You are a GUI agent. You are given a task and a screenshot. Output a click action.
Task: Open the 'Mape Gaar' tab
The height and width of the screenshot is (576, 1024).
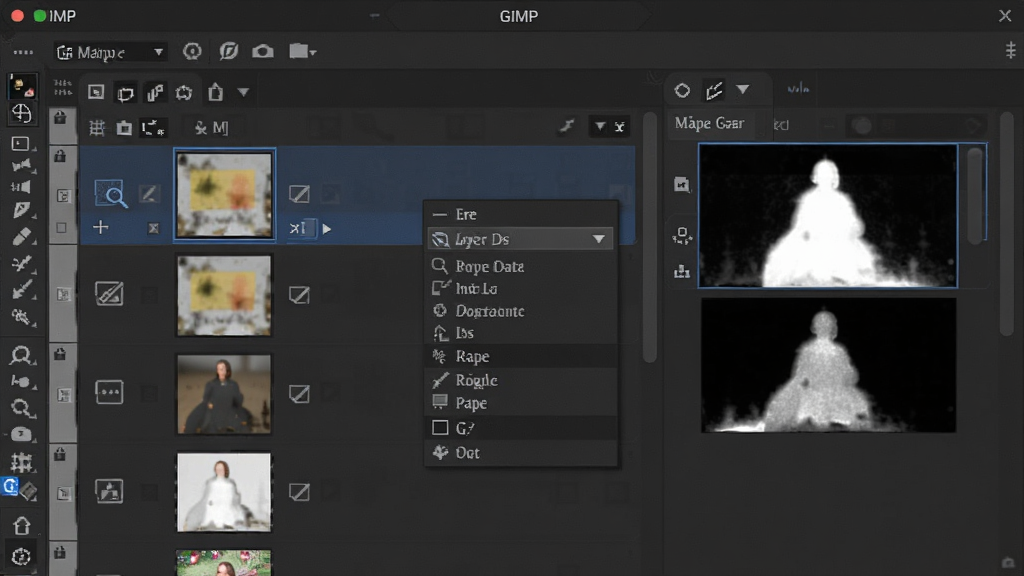(x=709, y=123)
